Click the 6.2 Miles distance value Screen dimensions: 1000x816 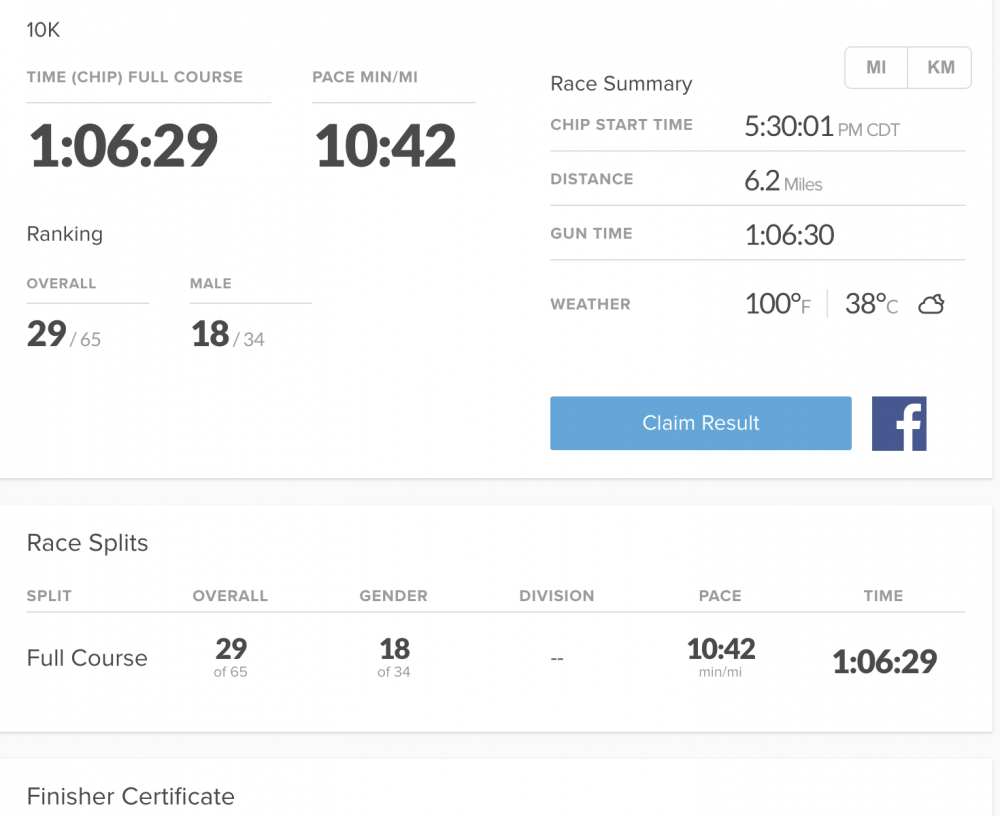(783, 181)
